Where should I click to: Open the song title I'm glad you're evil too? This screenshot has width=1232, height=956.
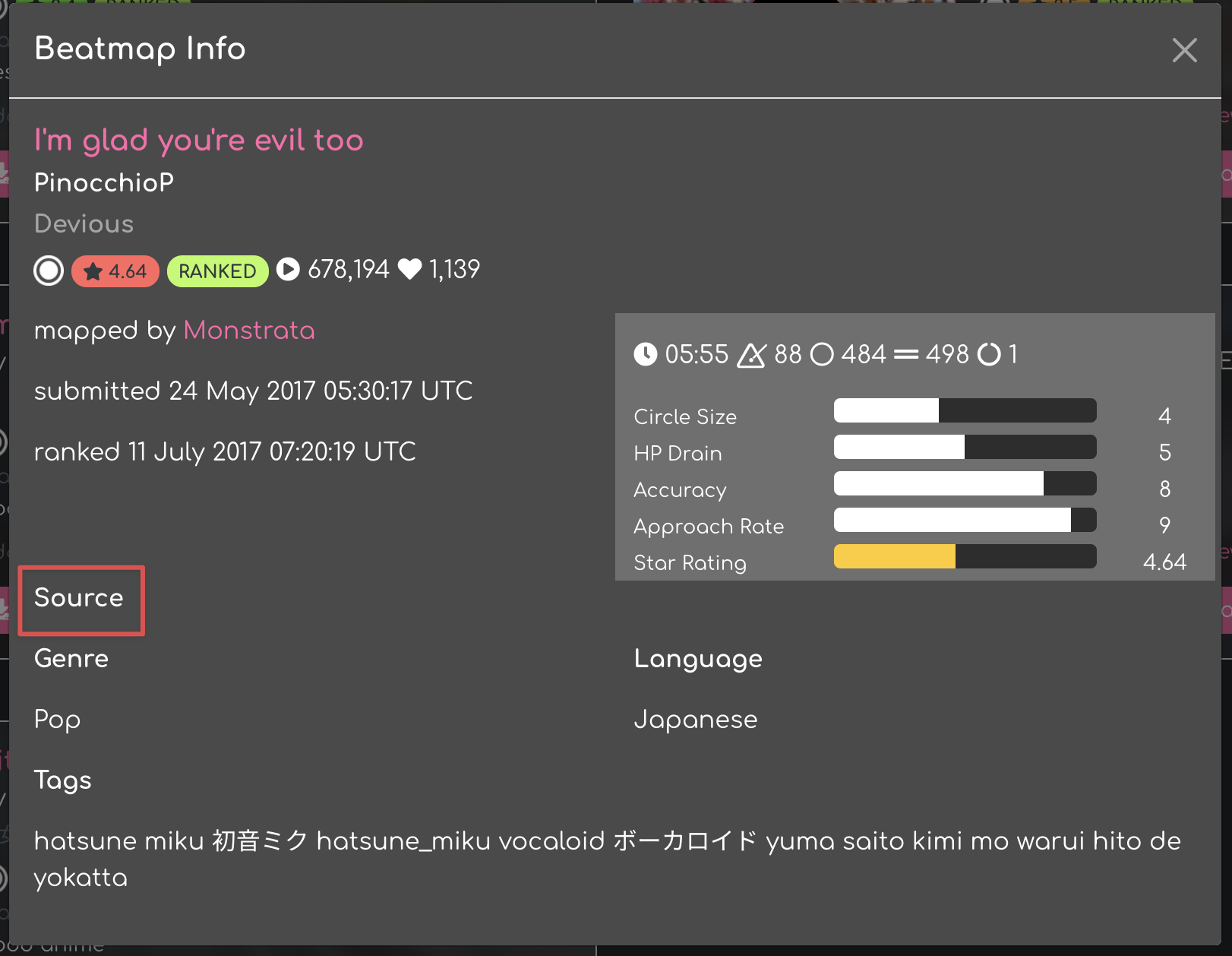[199, 141]
